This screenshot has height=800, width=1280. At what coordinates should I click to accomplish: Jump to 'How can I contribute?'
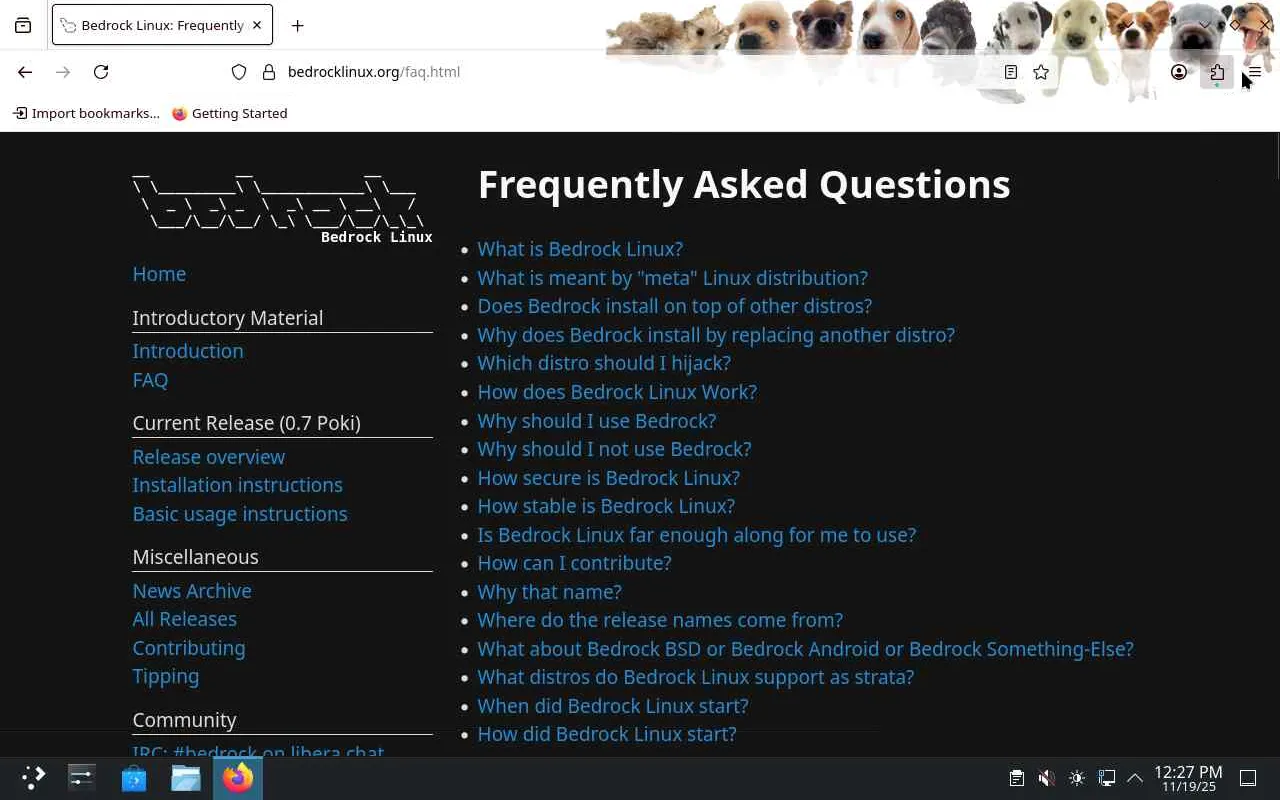tap(574, 563)
